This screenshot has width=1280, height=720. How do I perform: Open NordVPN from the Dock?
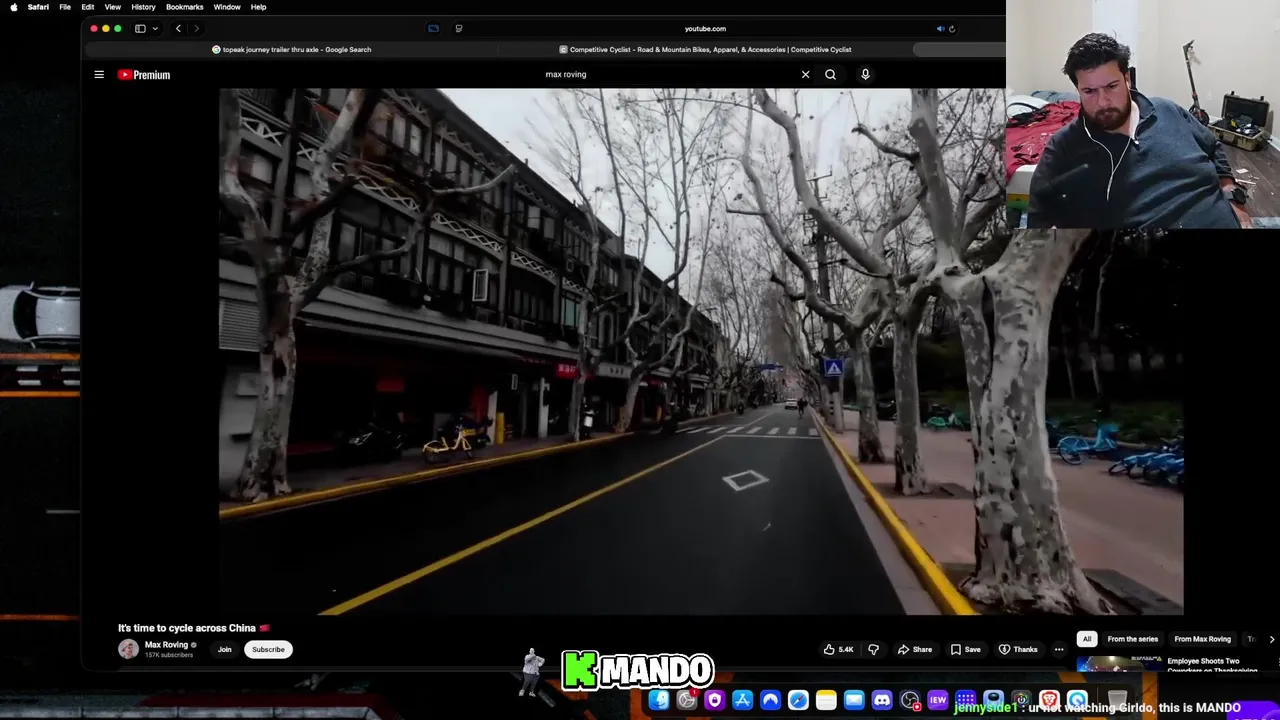pyautogui.click(x=770, y=700)
